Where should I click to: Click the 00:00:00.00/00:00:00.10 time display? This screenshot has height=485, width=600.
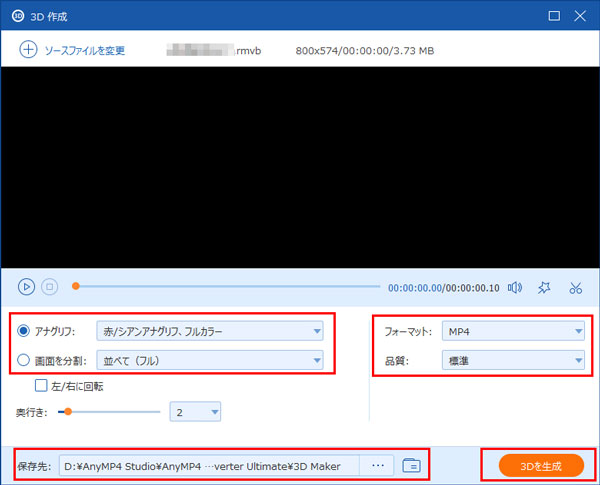443,288
